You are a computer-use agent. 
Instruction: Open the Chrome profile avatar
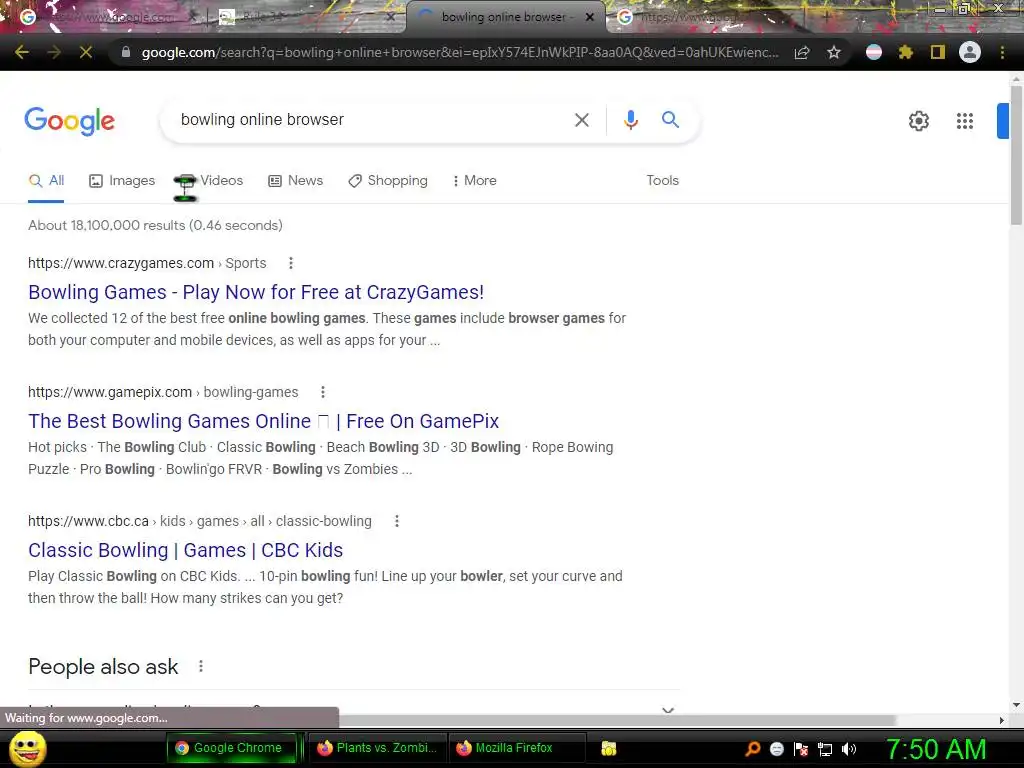point(970,52)
